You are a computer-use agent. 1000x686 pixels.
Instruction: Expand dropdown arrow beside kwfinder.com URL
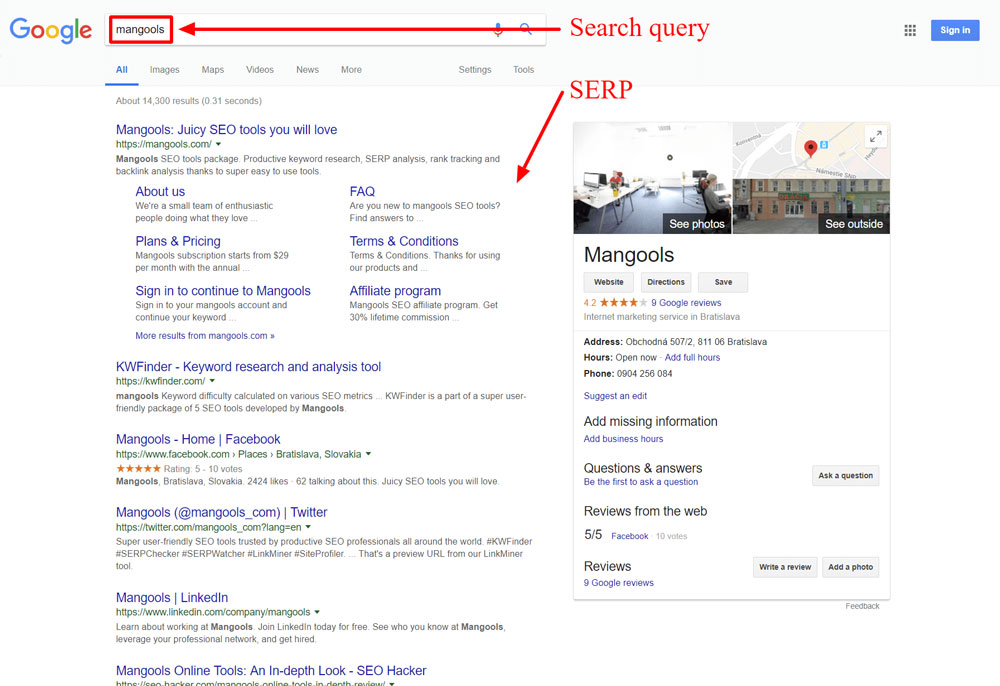[212, 381]
